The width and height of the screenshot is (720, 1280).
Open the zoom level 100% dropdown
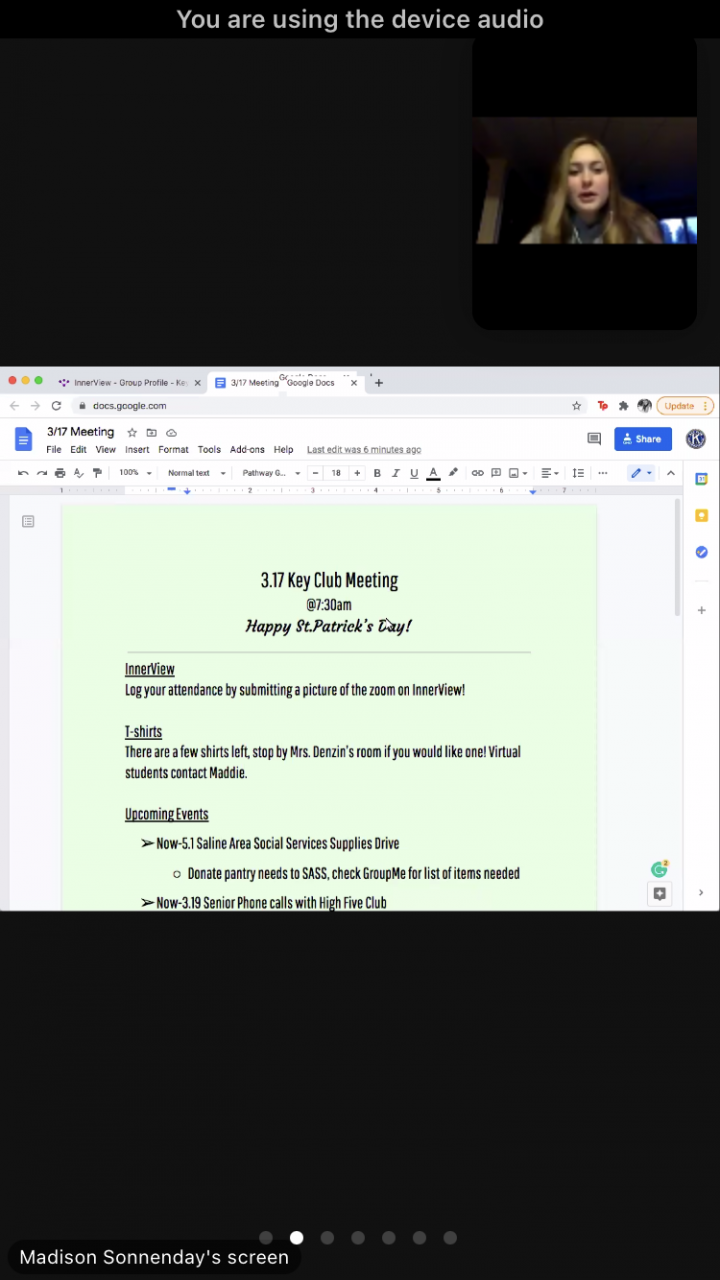click(135, 473)
